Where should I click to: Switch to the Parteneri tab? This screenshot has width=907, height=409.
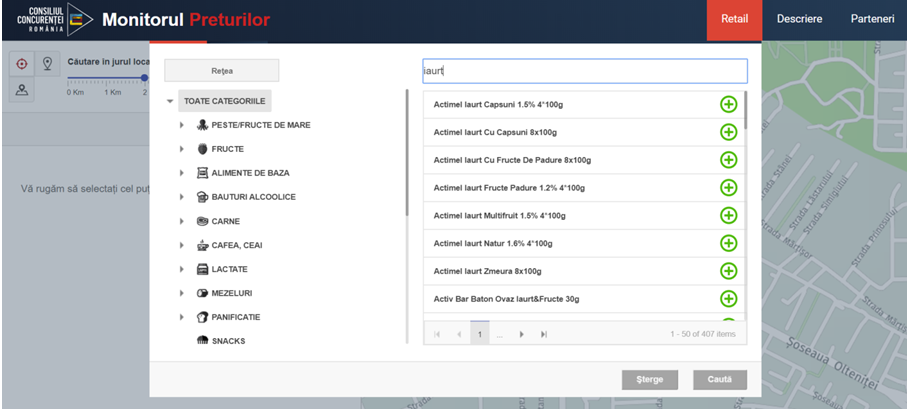pos(872,20)
